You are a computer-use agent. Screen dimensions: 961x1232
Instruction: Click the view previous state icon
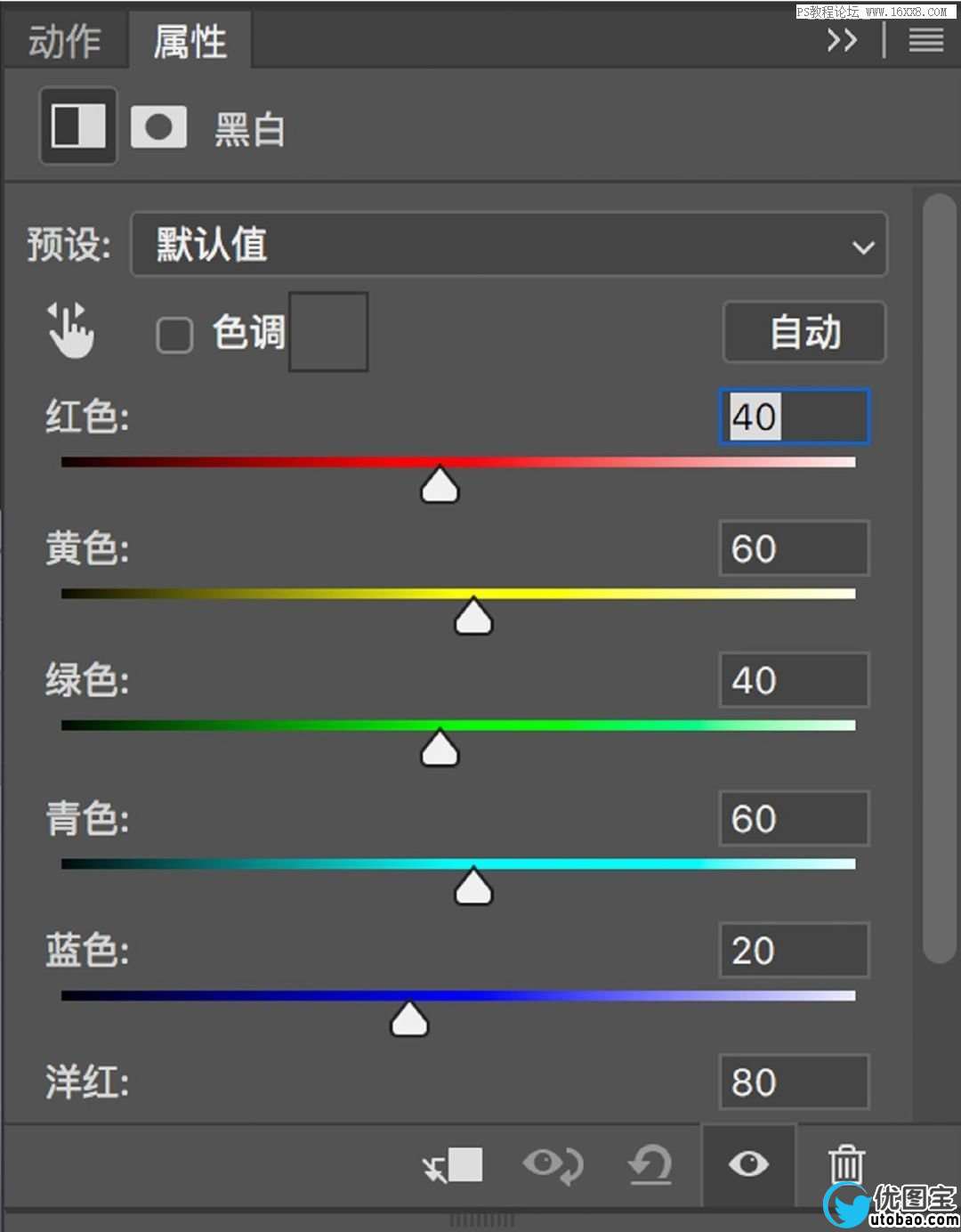553,1164
